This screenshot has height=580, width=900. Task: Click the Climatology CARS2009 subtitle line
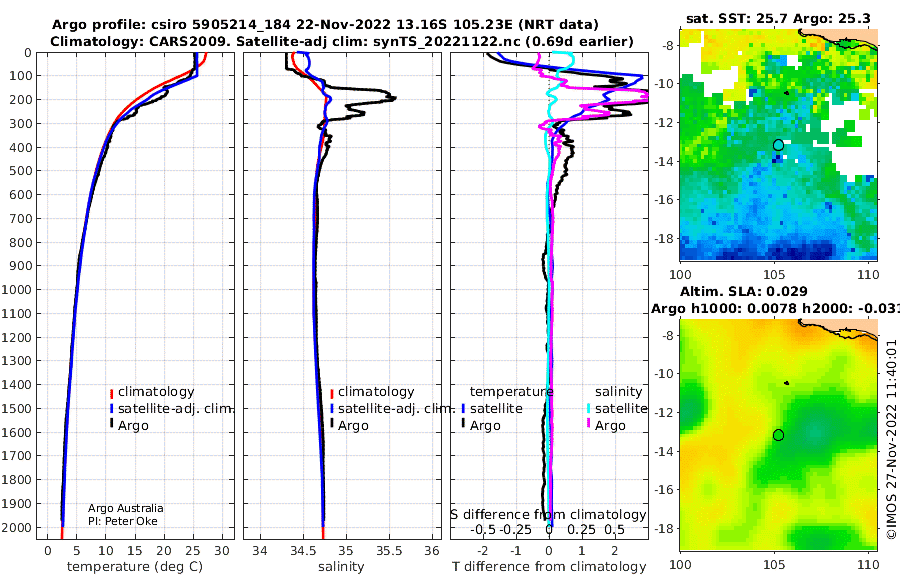pos(342,41)
